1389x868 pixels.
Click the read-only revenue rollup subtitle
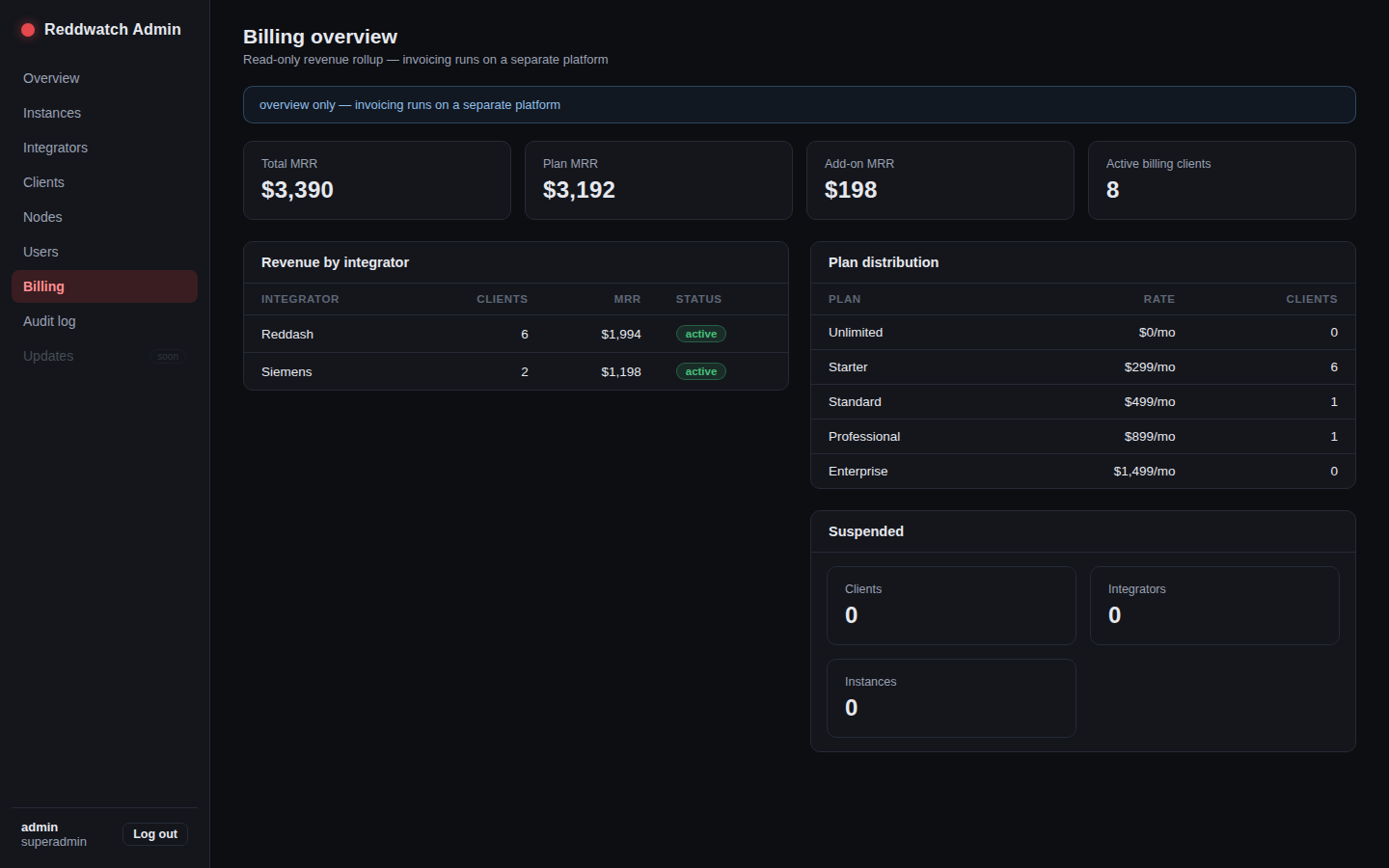[x=425, y=60]
